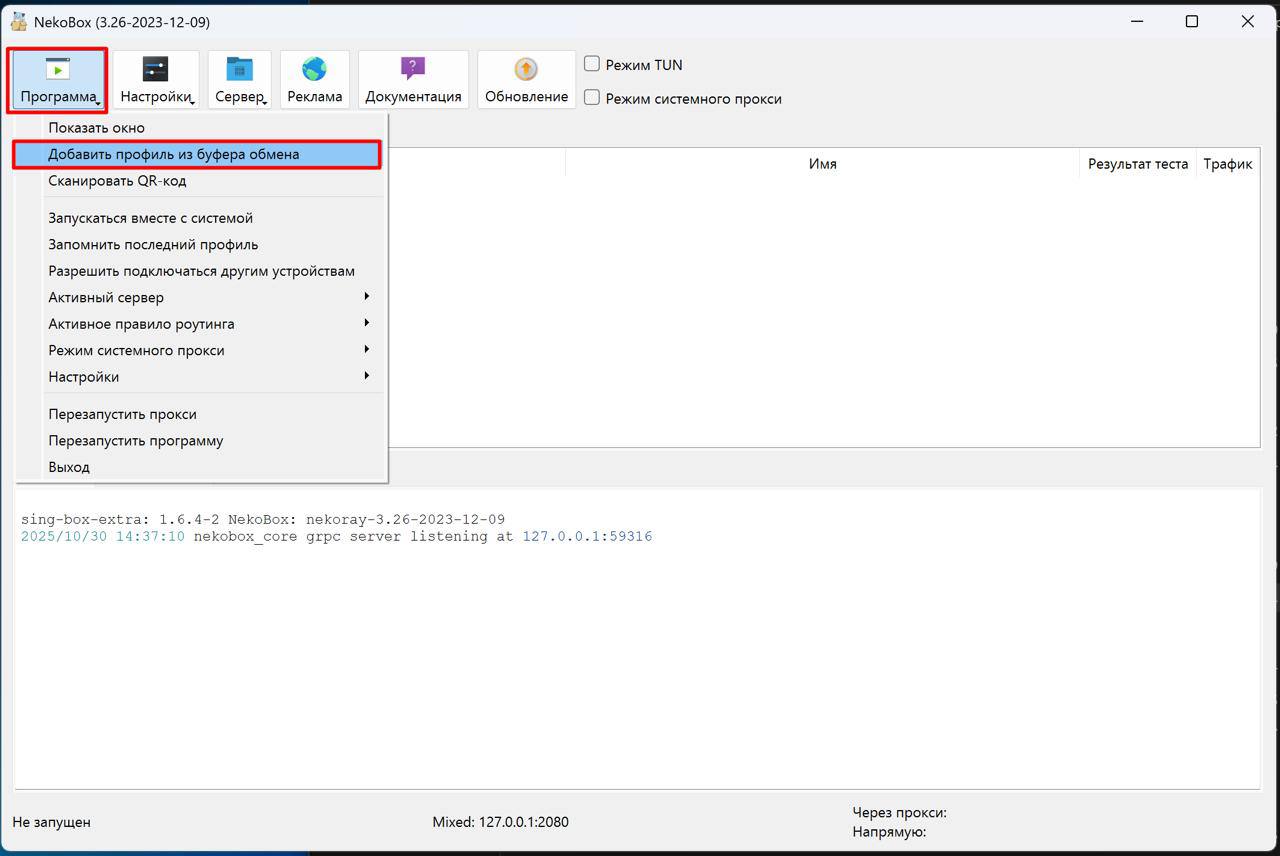The height and width of the screenshot is (856, 1280).
Task: Click the Имя column header
Action: (822, 164)
